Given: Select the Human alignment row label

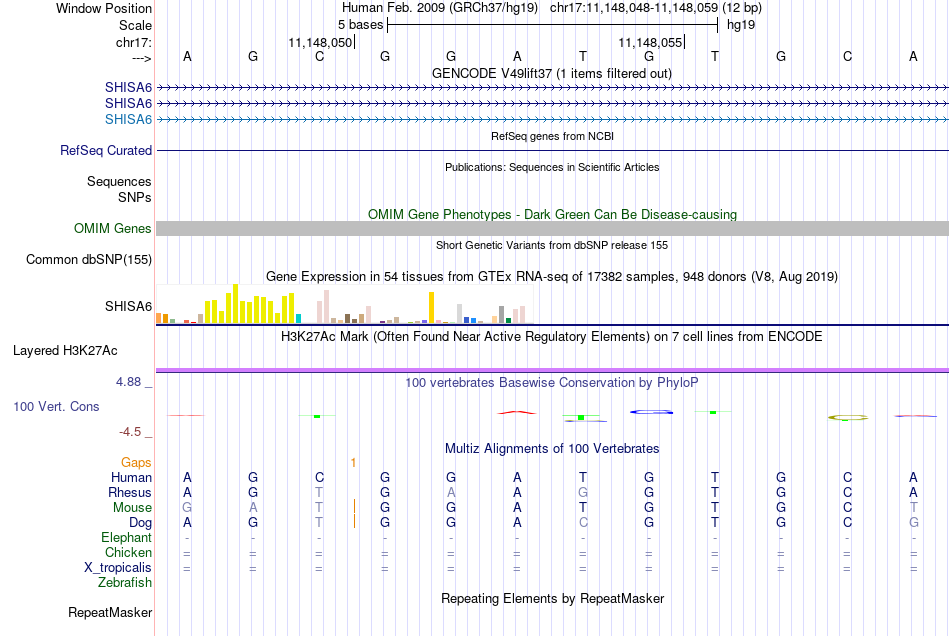Looking at the screenshot, I should click(x=131, y=478).
